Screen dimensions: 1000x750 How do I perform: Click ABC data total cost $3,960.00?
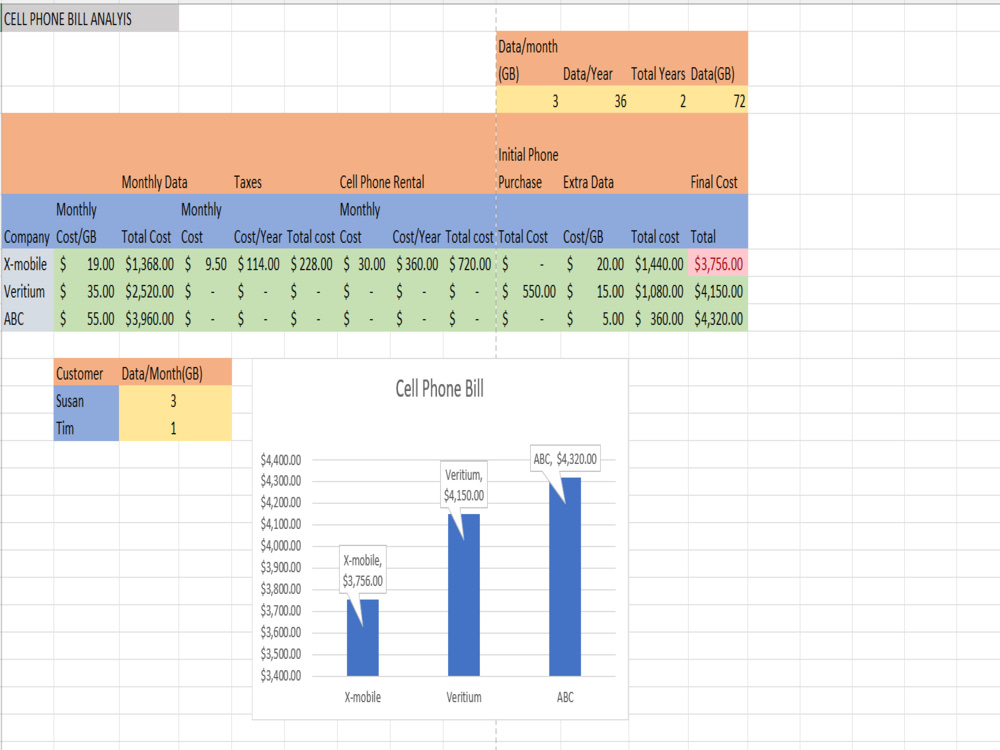[149, 318]
